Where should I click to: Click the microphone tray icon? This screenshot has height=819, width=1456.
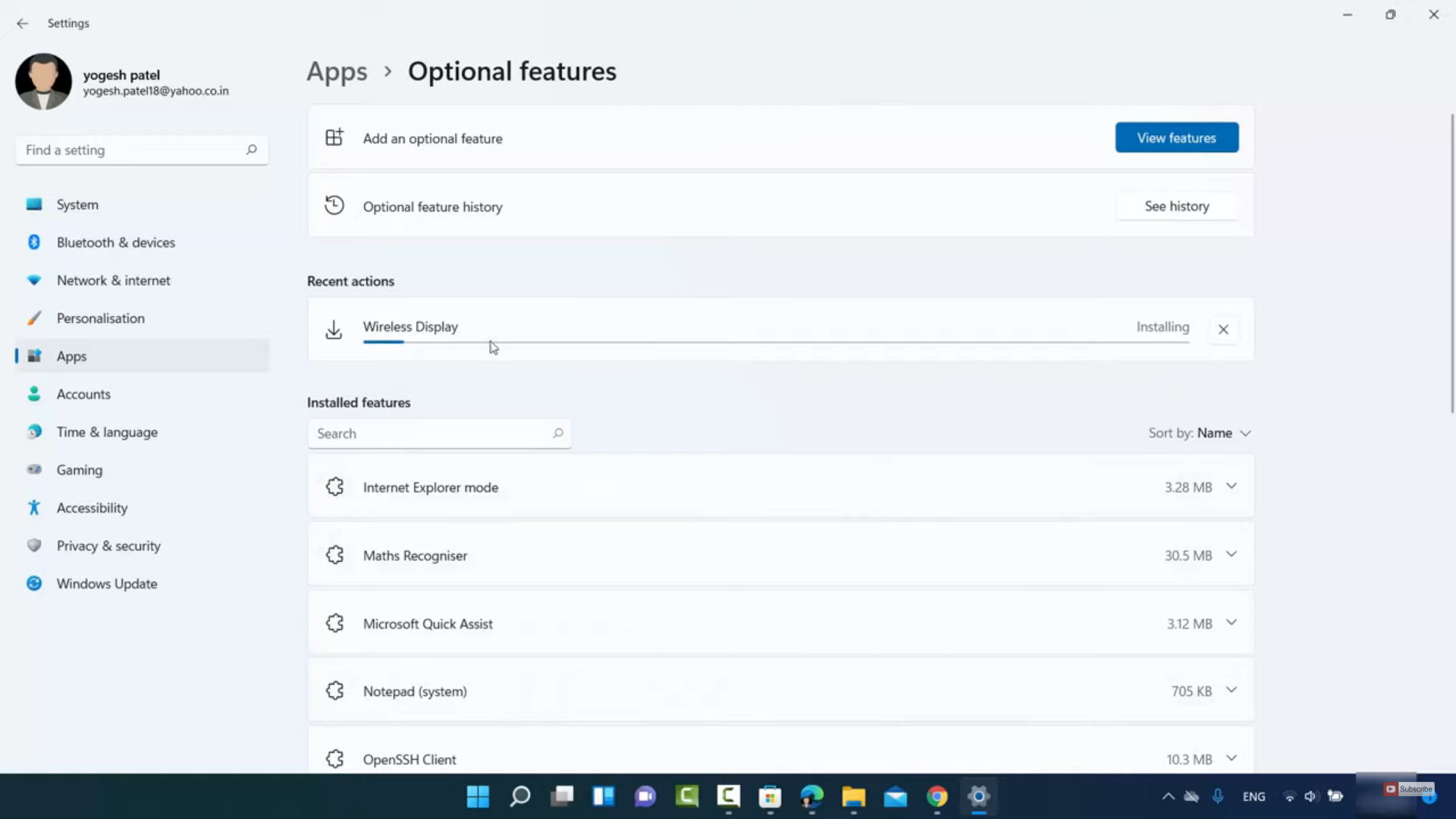[1217, 796]
